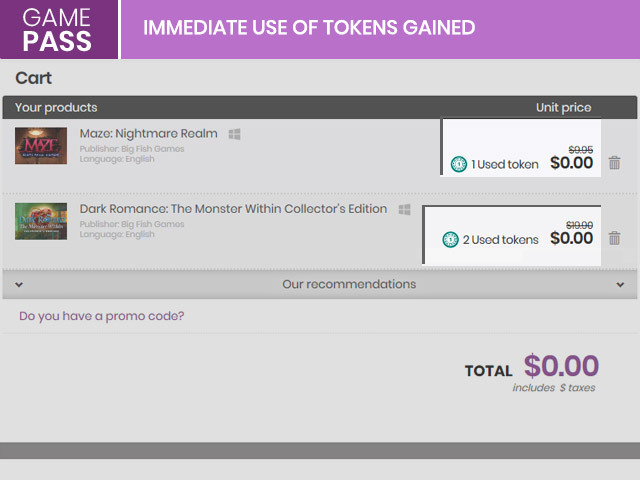This screenshot has width=640, height=480.
Task: Click the Dark Romance cover thumbnail
Action: (x=41, y=221)
